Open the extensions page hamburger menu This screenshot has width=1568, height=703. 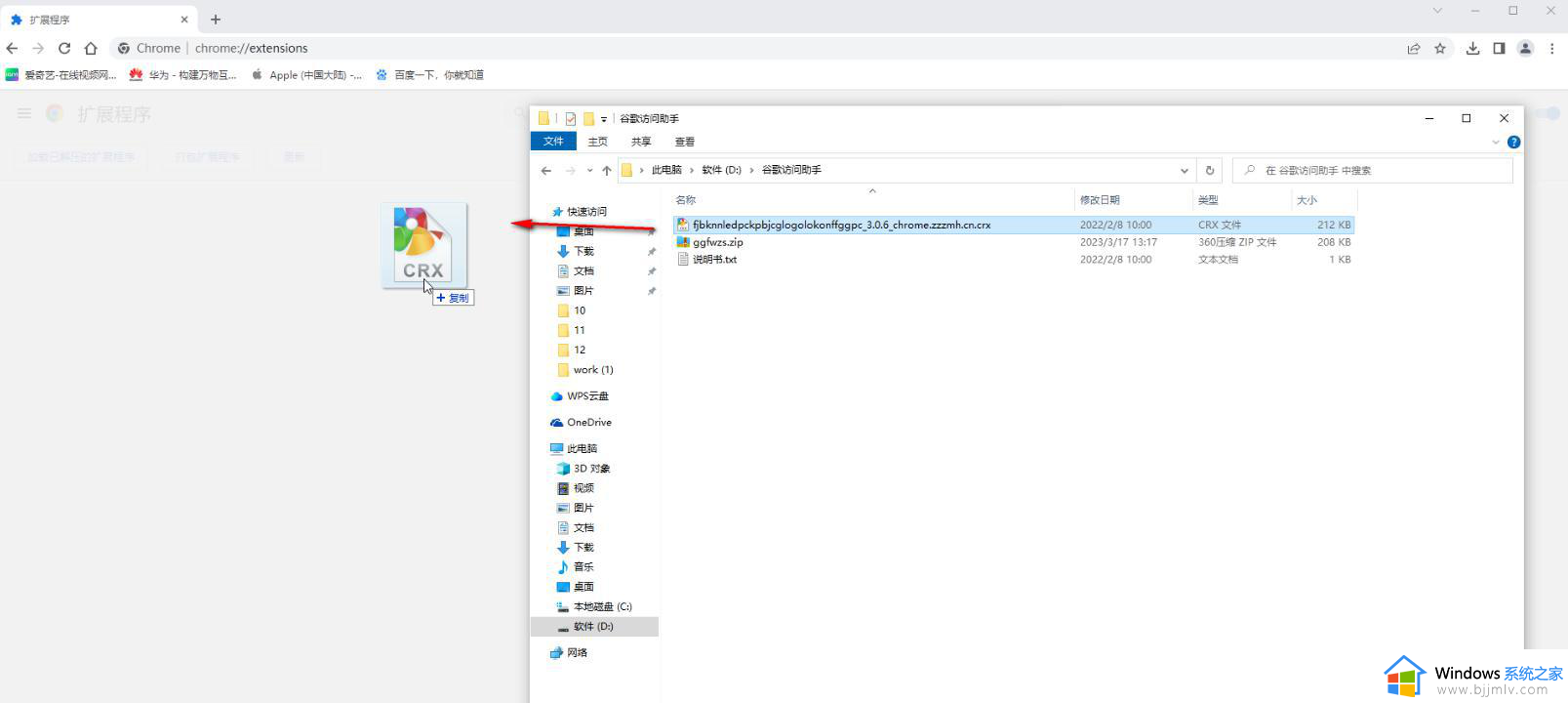click(x=24, y=114)
